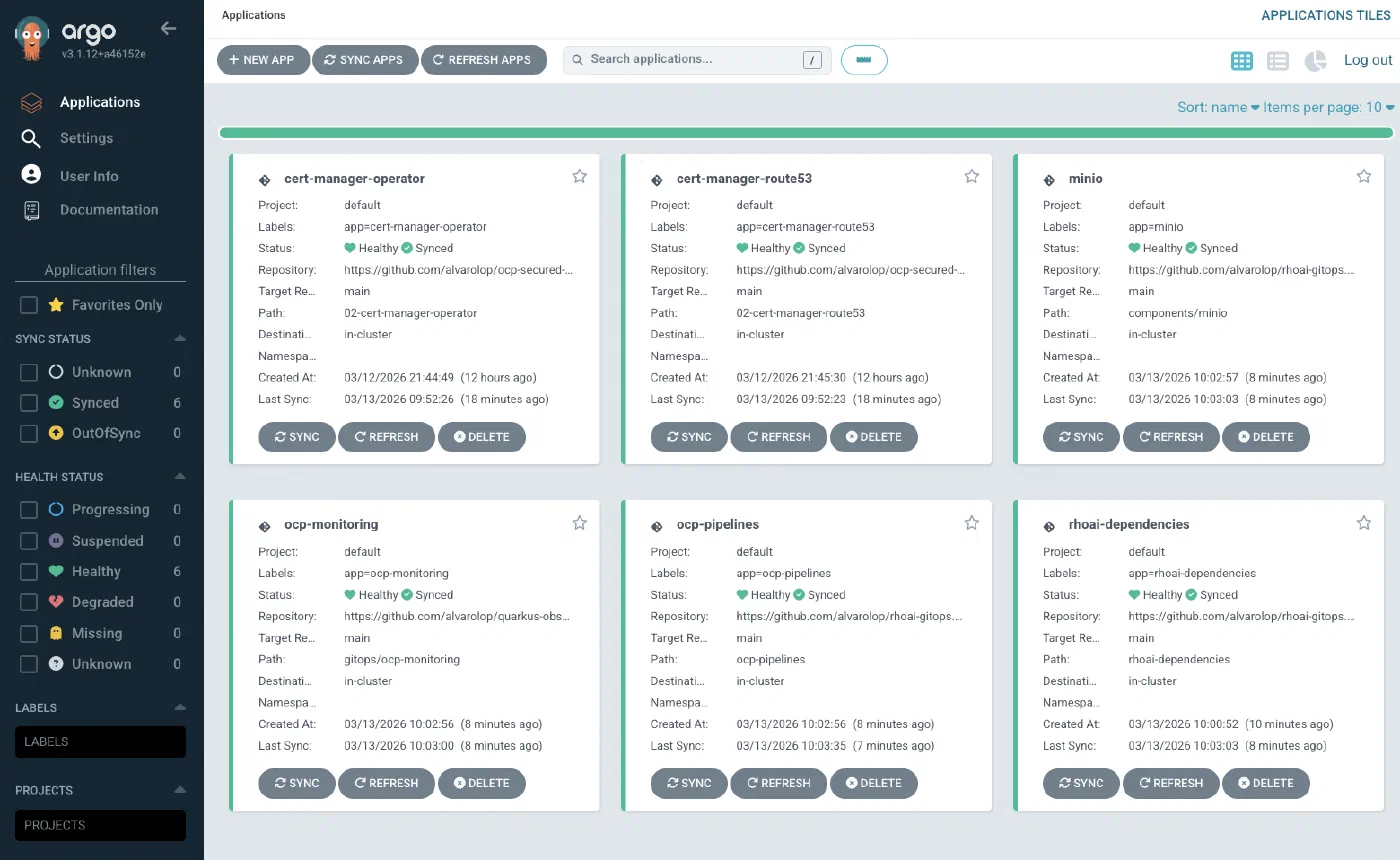Star the minio application
Image resolution: width=1400 pixels, height=860 pixels.
(1363, 176)
